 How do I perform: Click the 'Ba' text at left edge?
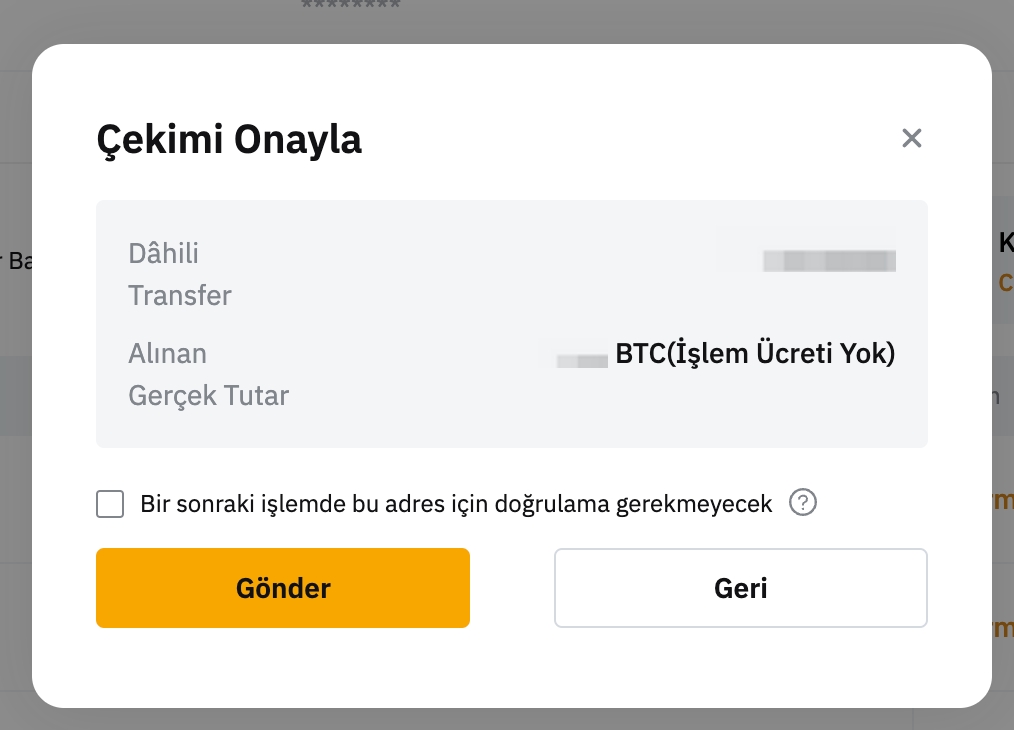[18, 262]
